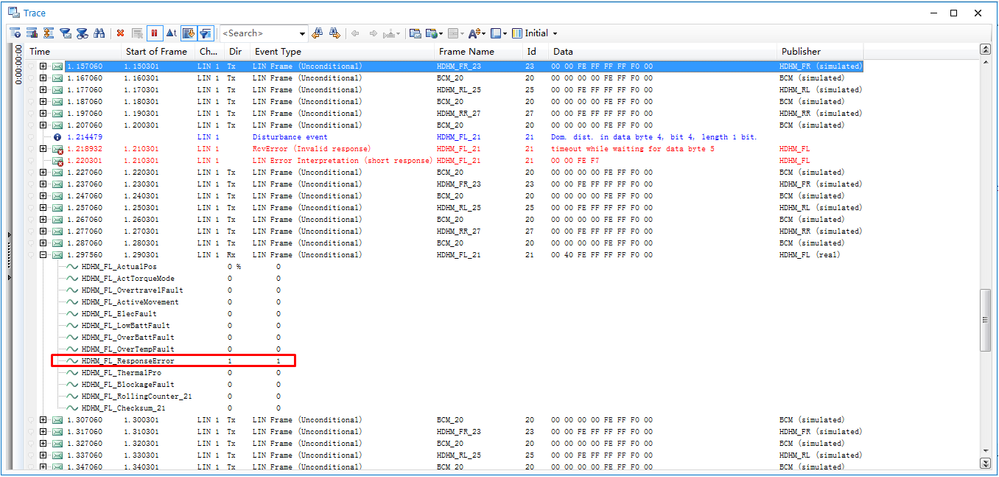The width and height of the screenshot is (999, 477).
Task: Expand the frame row at time 1.307060
Action: click(43, 420)
